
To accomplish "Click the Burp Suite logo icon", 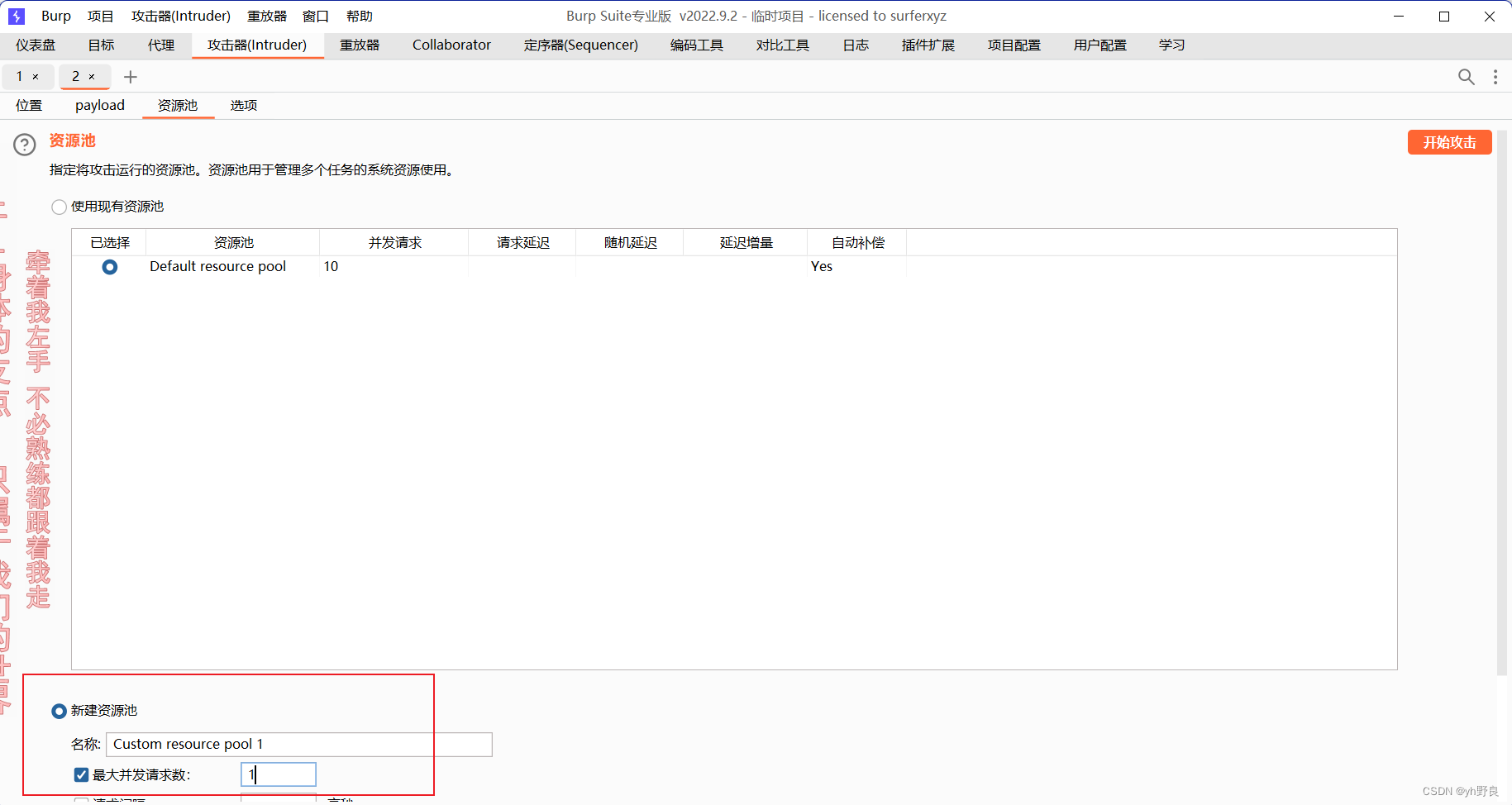I will (17, 16).
